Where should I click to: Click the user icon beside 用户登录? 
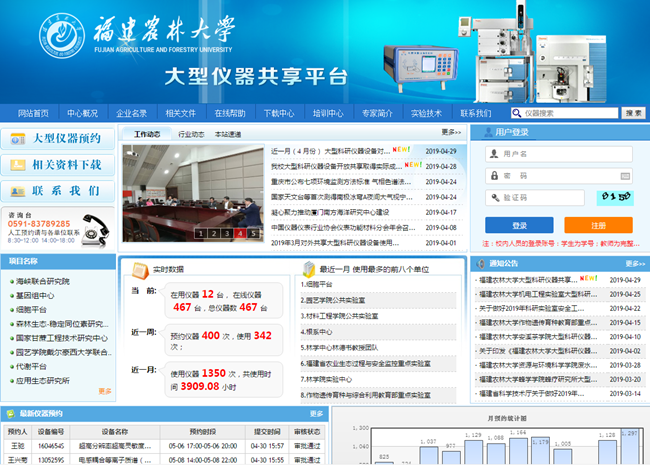click(487, 132)
